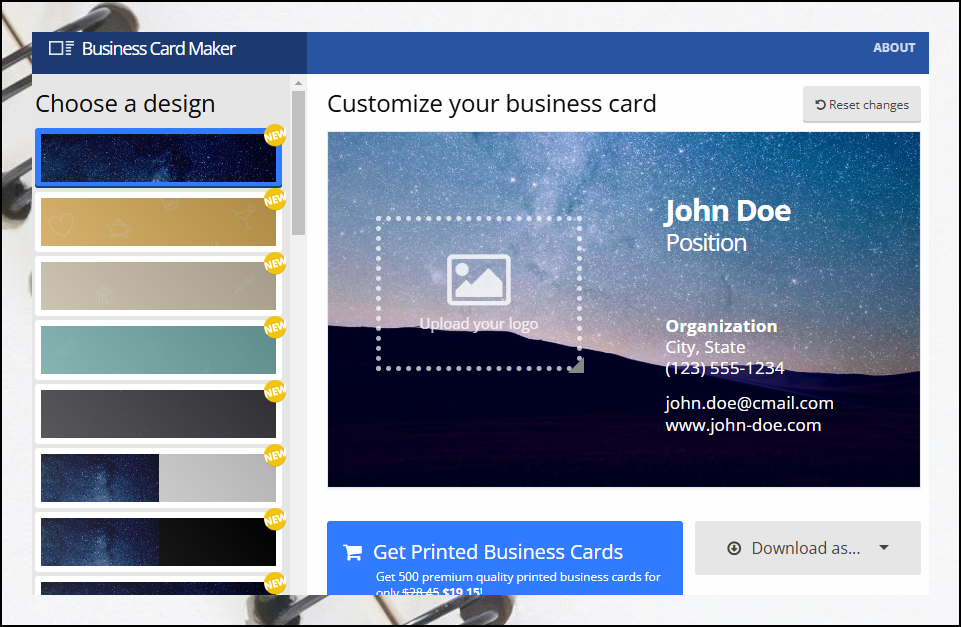Image resolution: width=961 pixels, height=627 pixels.
Task: Edit the phone number (123) 555-1234
Action: pyautogui.click(x=725, y=368)
